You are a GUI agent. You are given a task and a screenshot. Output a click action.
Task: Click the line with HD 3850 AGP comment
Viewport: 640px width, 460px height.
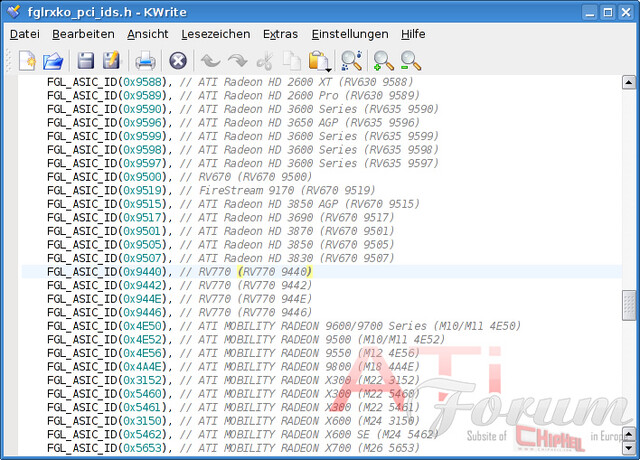(233, 204)
